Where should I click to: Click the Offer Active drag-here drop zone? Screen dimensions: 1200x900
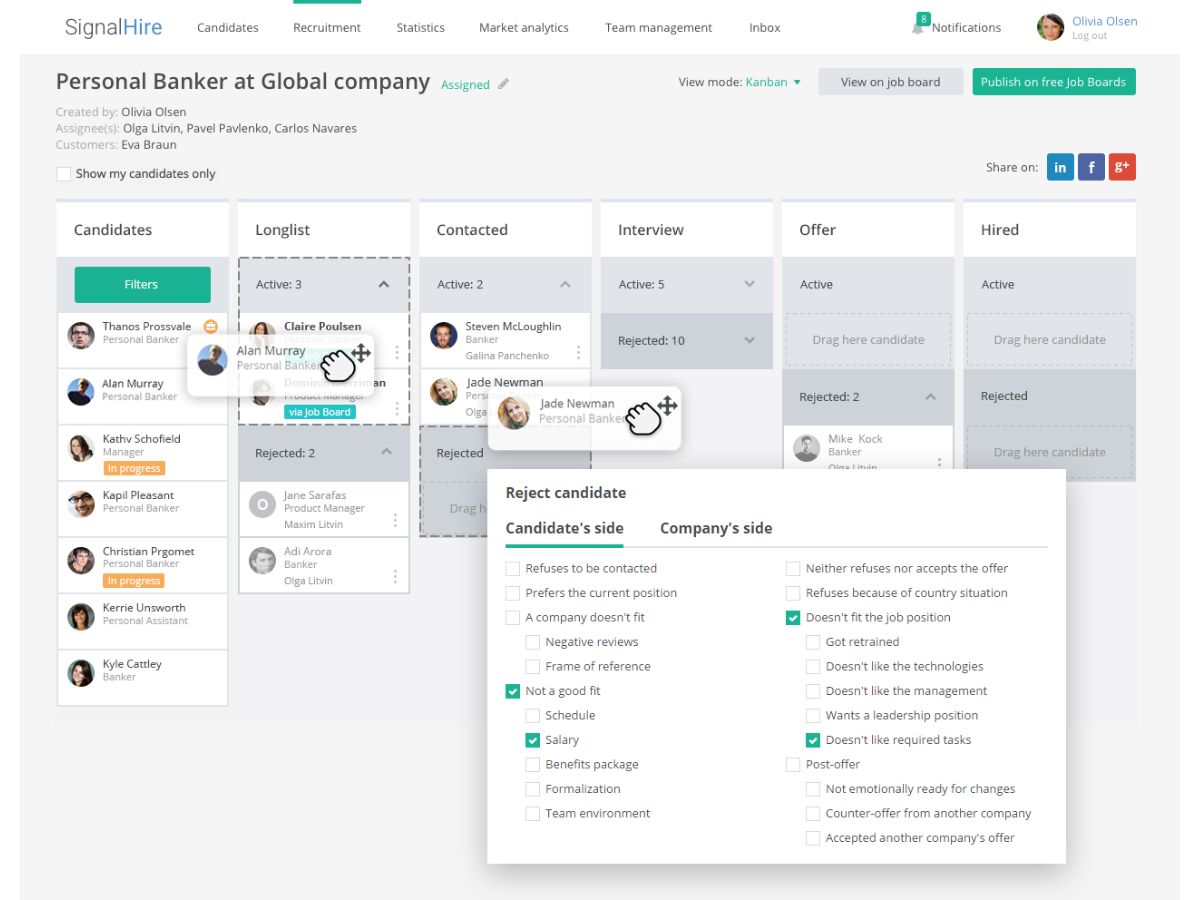click(868, 340)
